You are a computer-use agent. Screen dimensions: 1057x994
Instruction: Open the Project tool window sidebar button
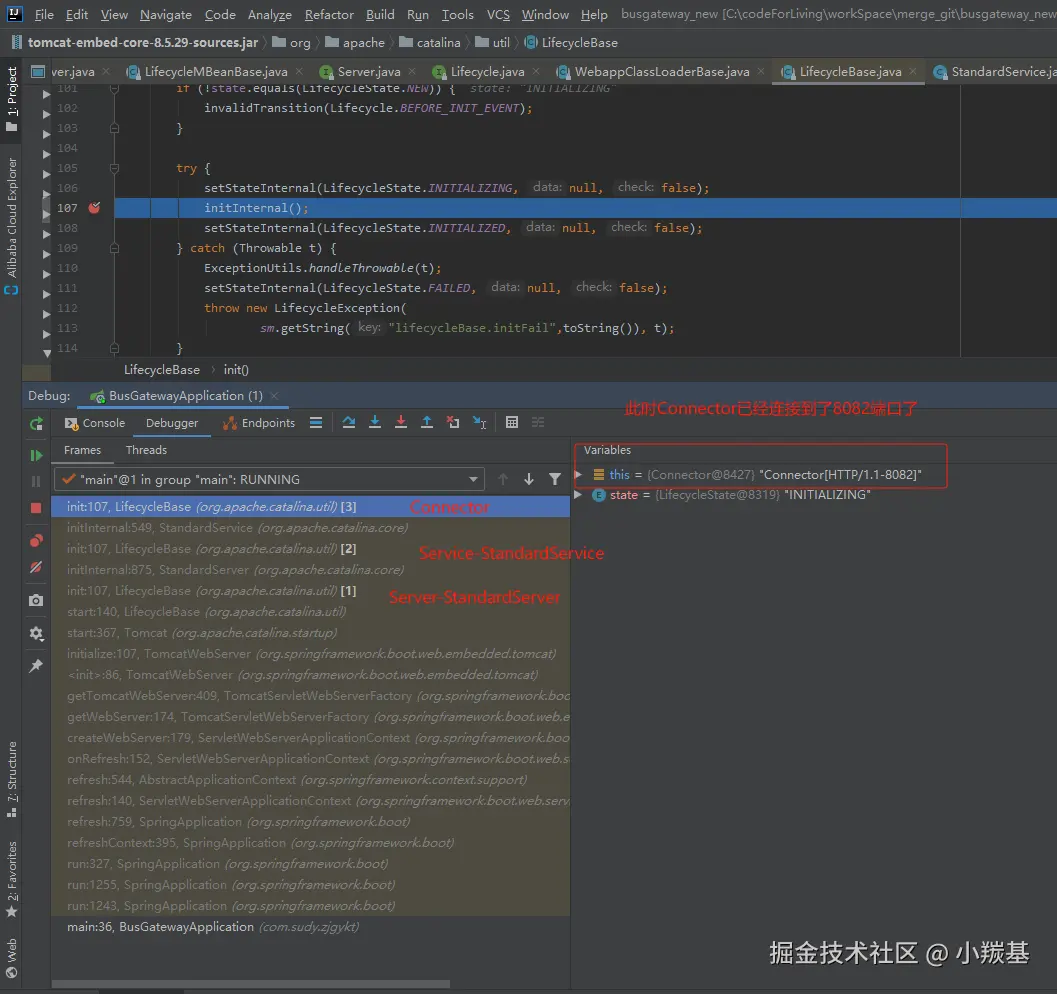[11, 99]
